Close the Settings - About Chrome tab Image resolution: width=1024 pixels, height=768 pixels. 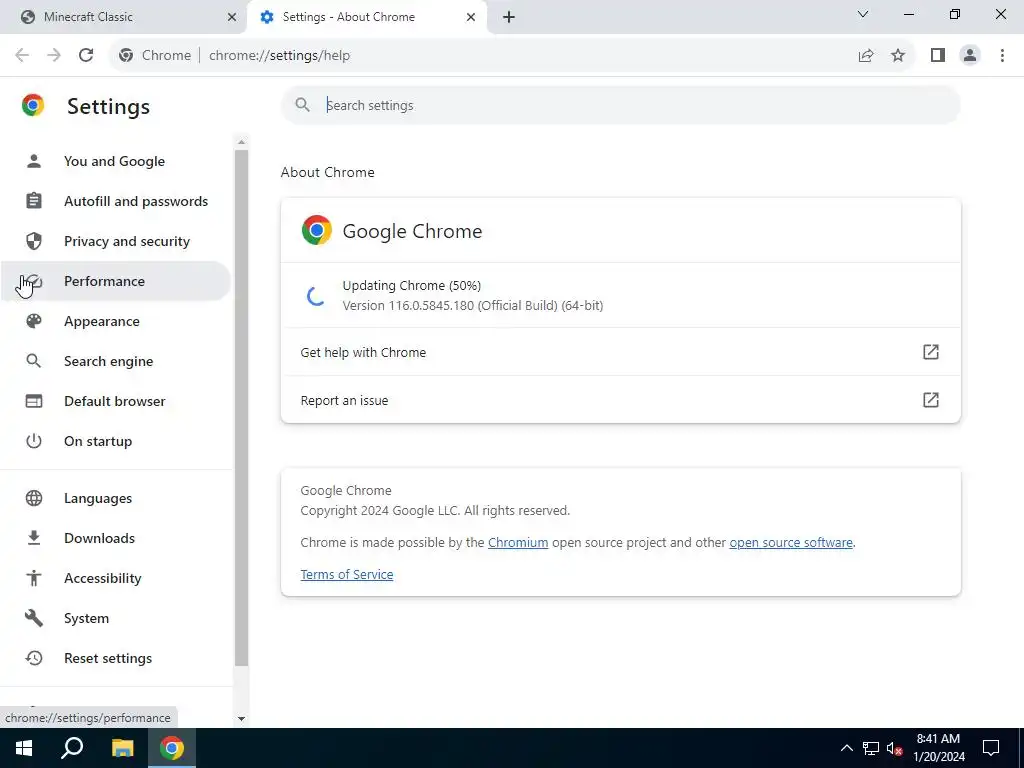[x=471, y=17]
